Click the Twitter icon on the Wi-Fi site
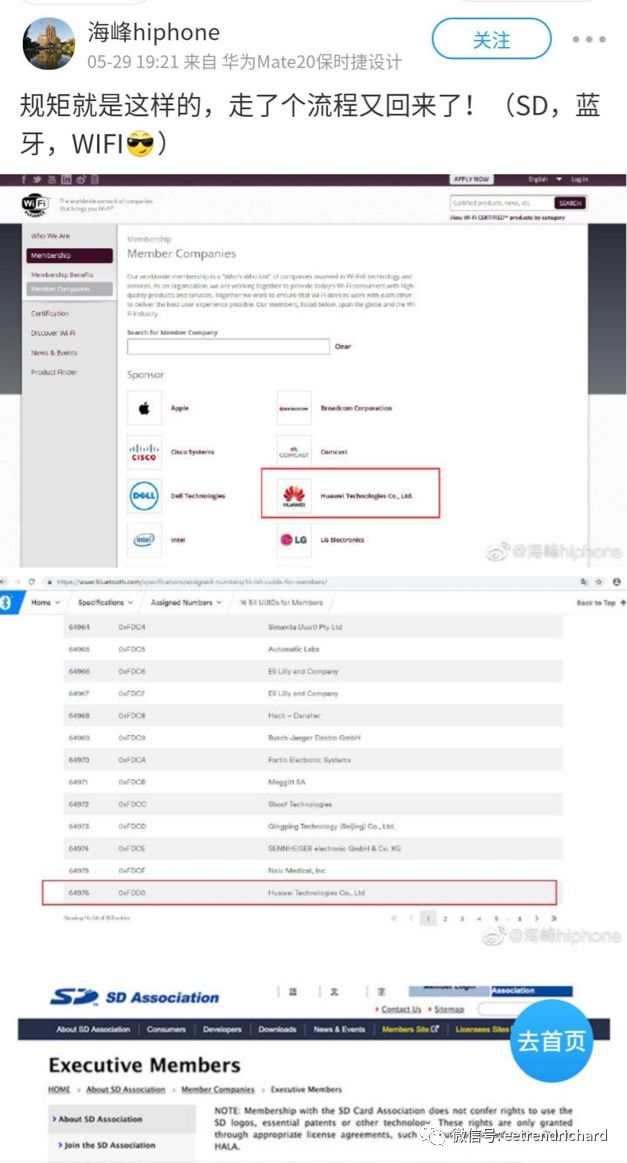Viewport: 627px width, 1163px height. tap(38, 179)
